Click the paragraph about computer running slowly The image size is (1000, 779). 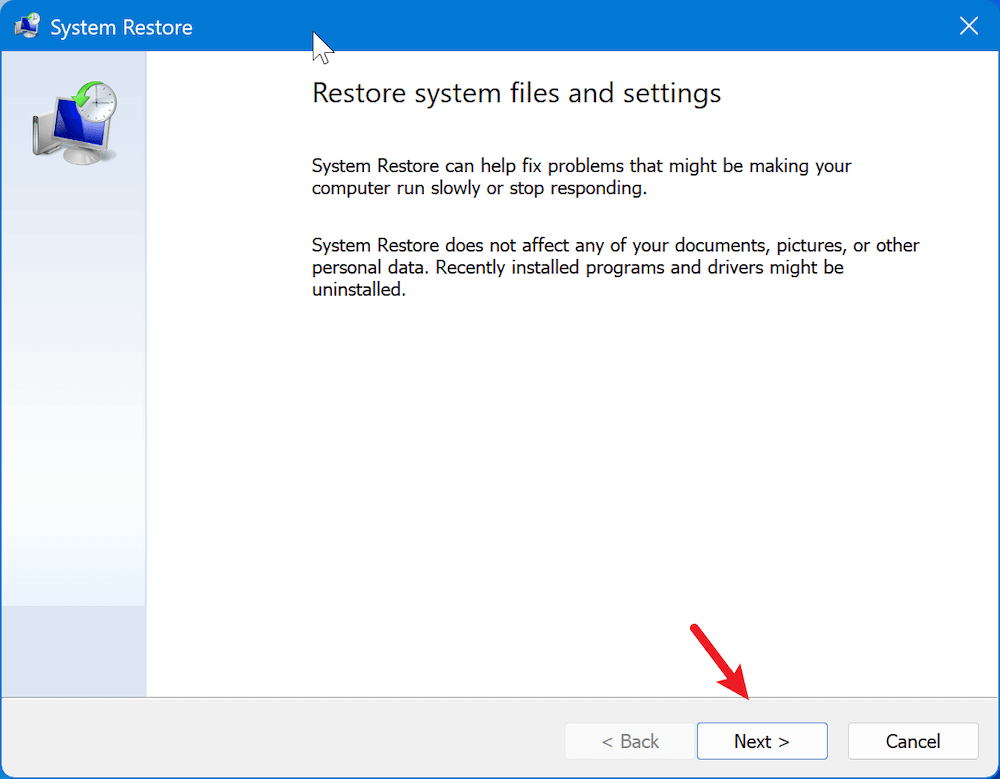tap(580, 177)
